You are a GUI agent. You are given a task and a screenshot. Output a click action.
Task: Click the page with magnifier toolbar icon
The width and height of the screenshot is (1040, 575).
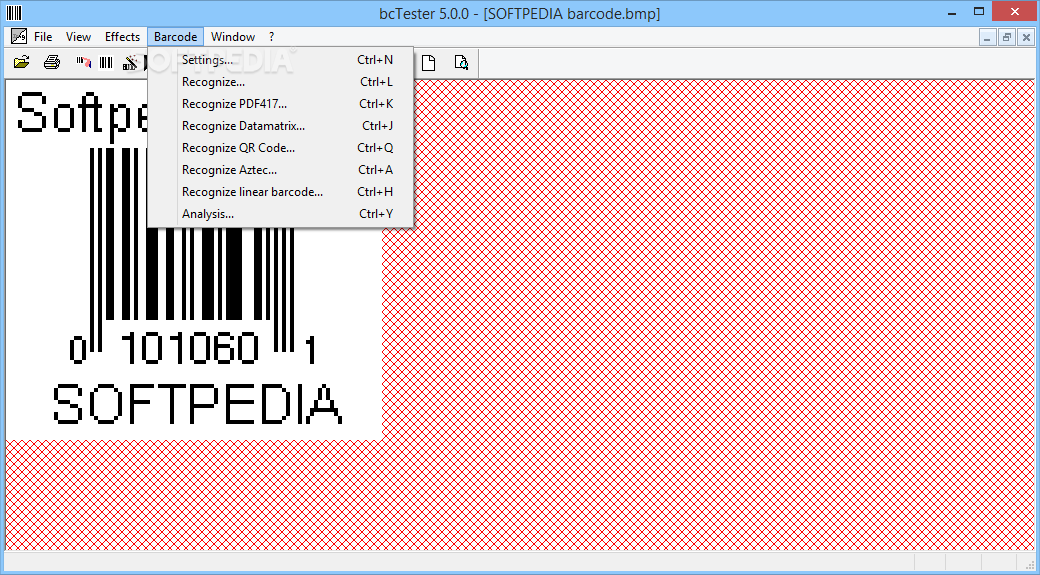point(461,62)
